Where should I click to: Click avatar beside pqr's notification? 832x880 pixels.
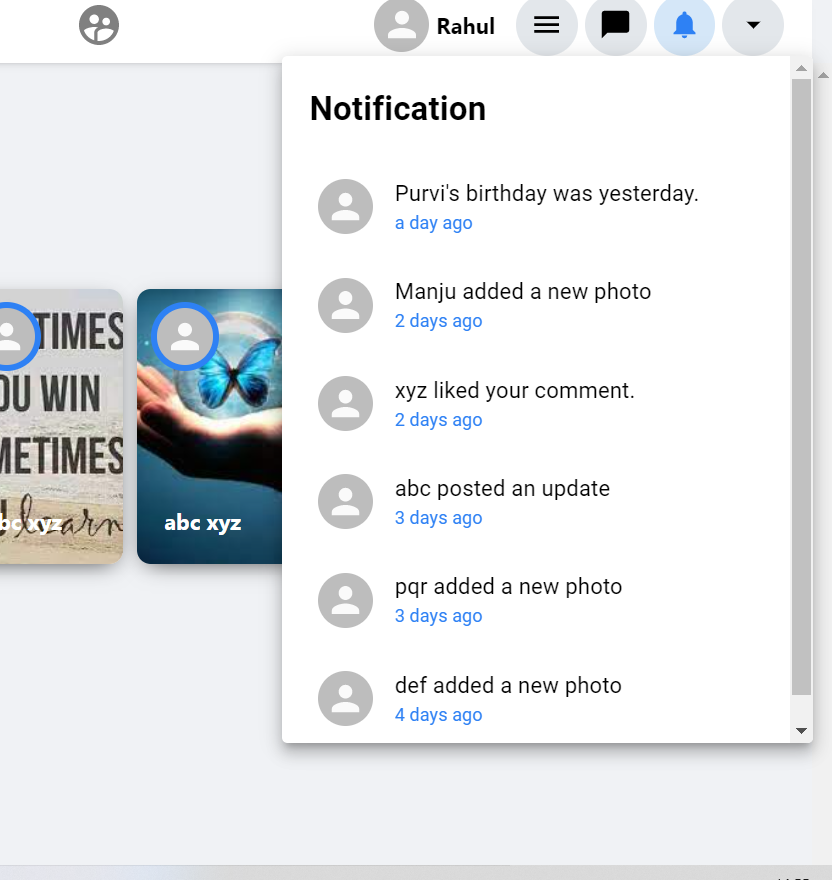pos(345,601)
